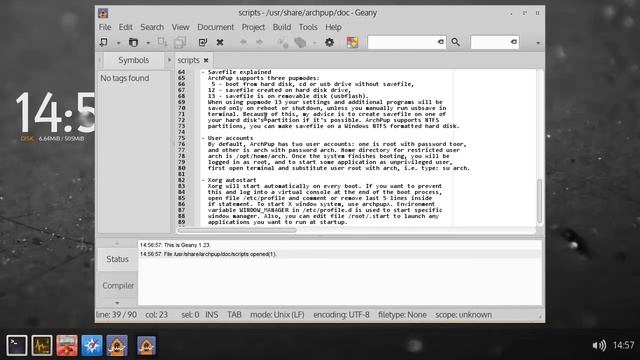Click the Reload file toolbar icon
640x360 pixels.
pyautogui.click(x=203, y=42)
